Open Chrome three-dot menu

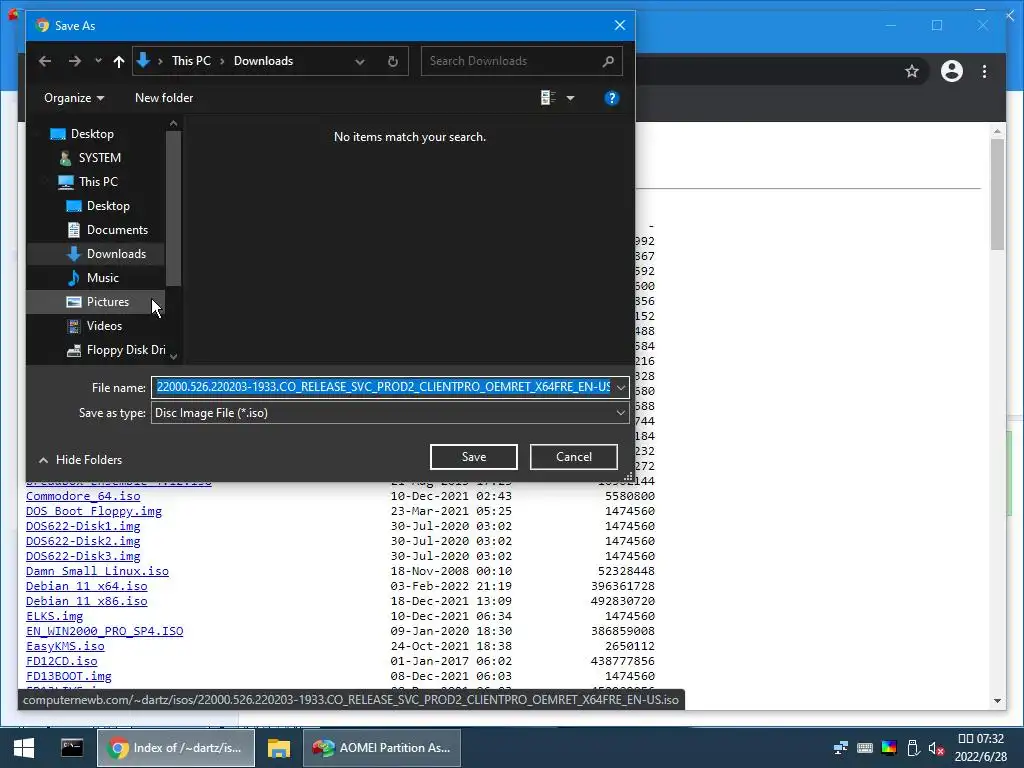tap(984, 71)
